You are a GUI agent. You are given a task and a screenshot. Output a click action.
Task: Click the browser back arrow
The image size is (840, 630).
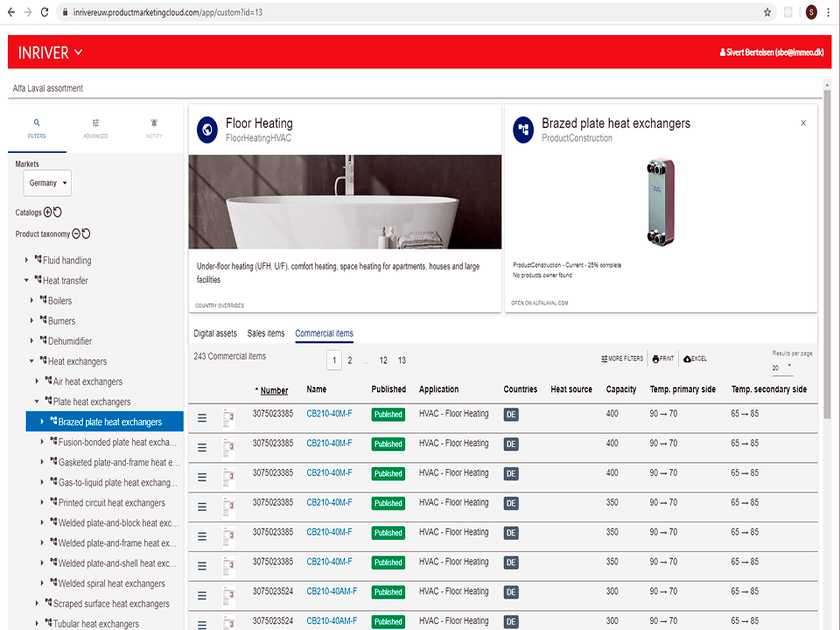11,12
